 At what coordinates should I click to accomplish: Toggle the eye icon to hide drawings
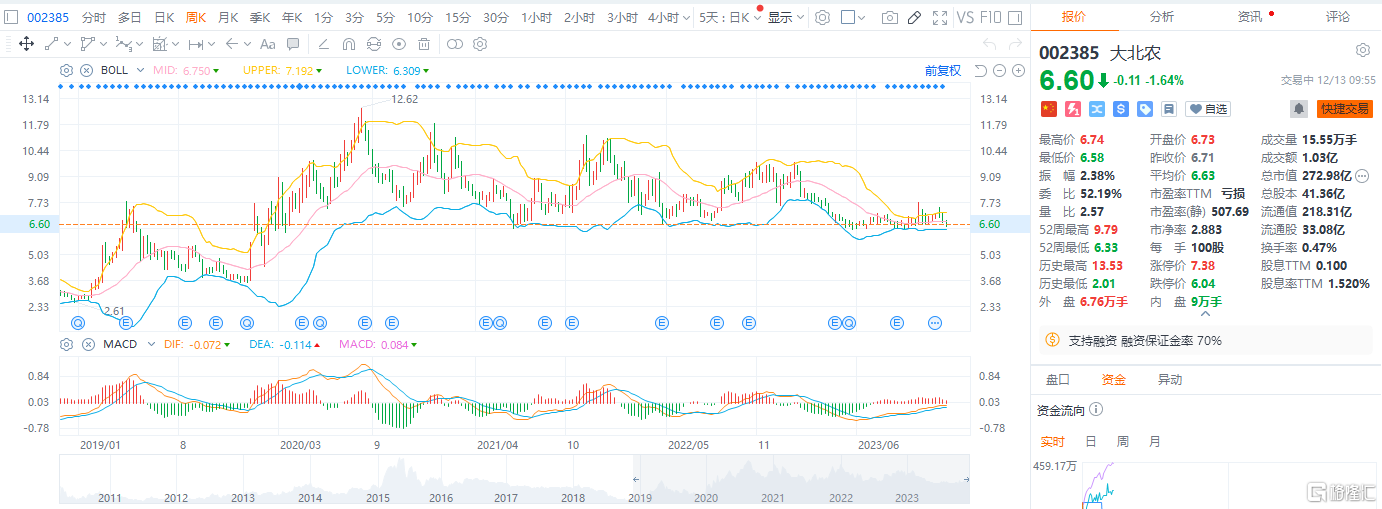399,44
